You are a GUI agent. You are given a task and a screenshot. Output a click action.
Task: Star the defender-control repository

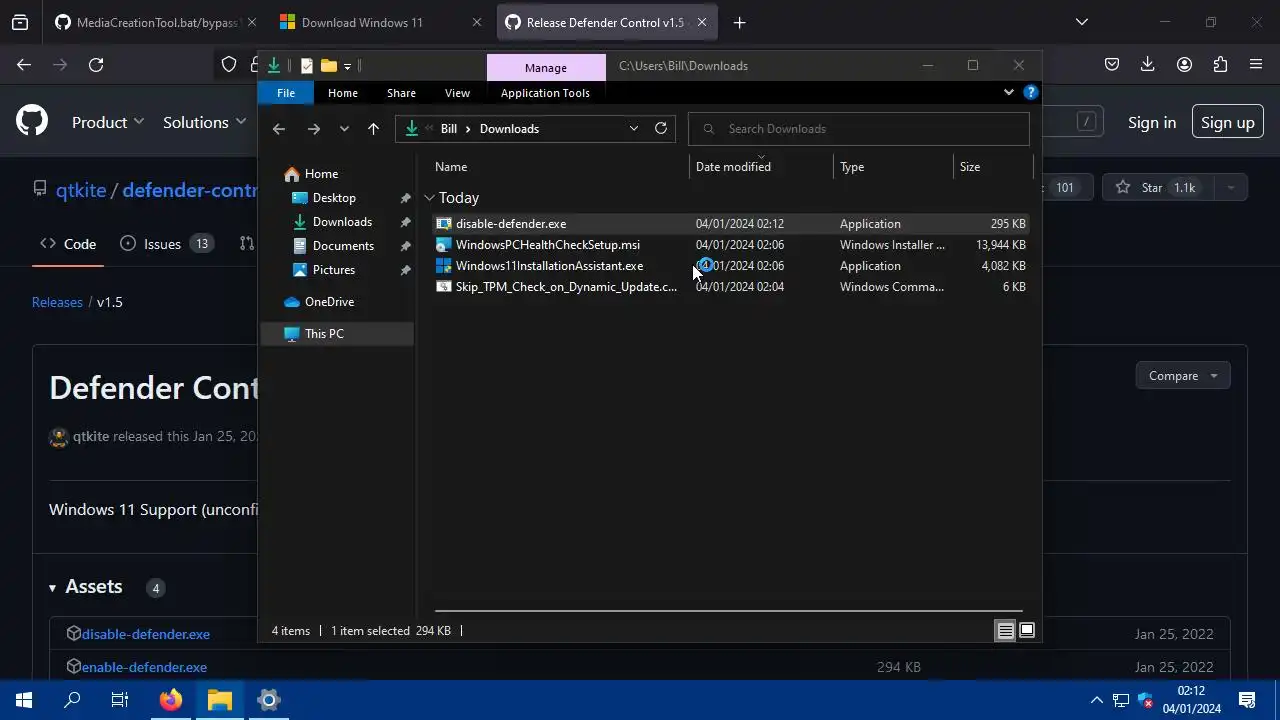[1157, 187]
